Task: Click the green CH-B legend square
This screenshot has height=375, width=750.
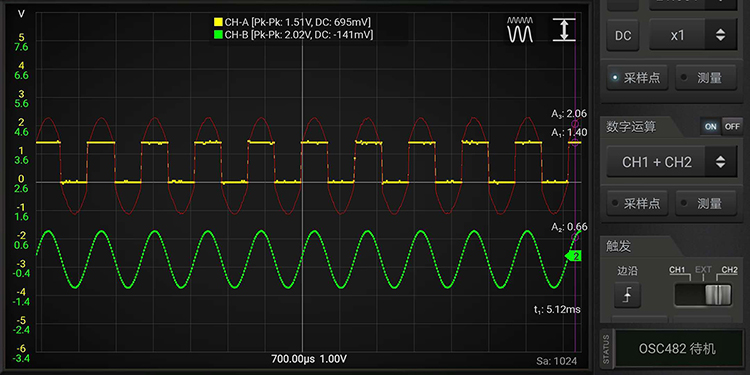Action: point(218,34)
